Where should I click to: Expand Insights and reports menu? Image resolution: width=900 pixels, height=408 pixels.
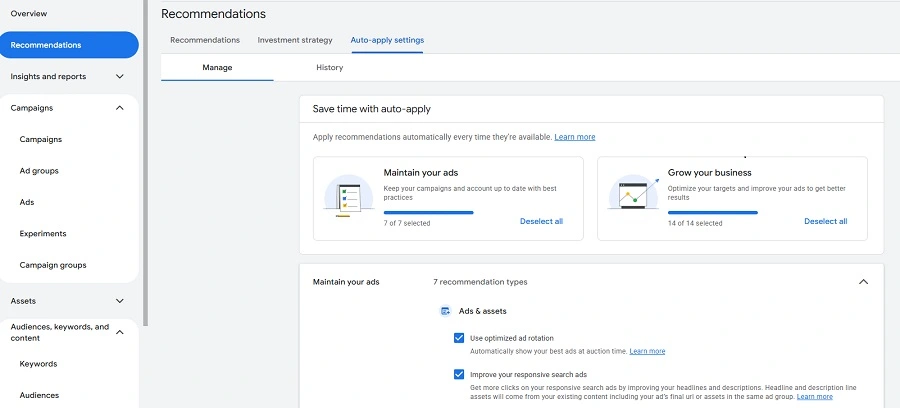pos(119,76)
